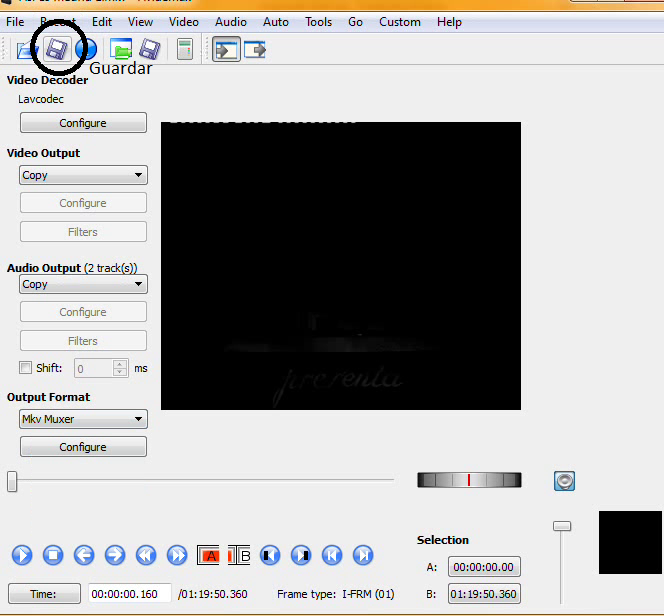Stop playback with the Stop button
The image size is (664, 616).
tap(53, 555)
